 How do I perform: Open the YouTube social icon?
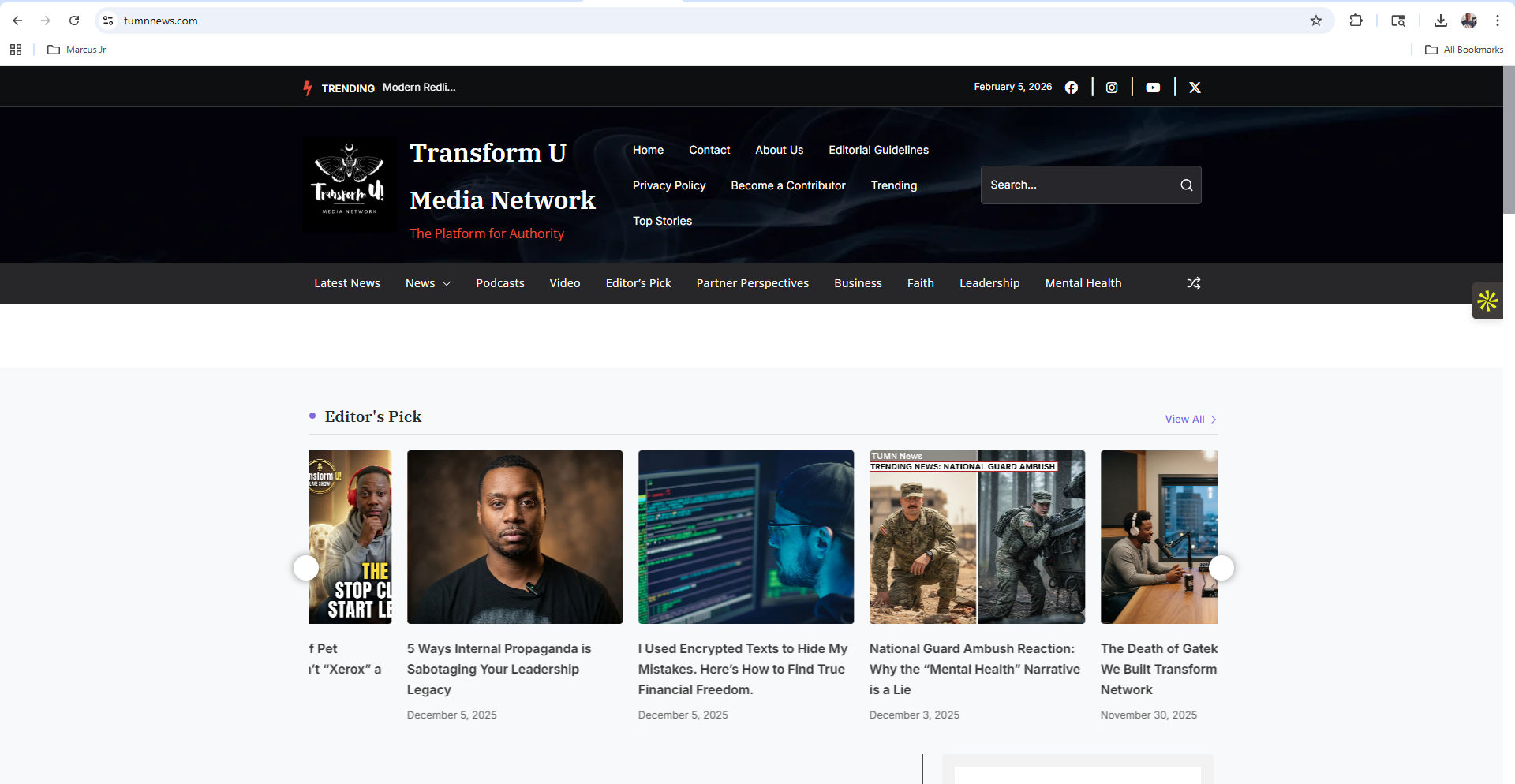tap(1153, 88)
